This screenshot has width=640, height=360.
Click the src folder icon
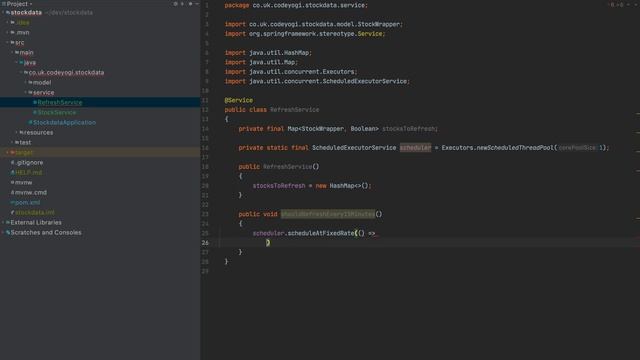[13, 42]
